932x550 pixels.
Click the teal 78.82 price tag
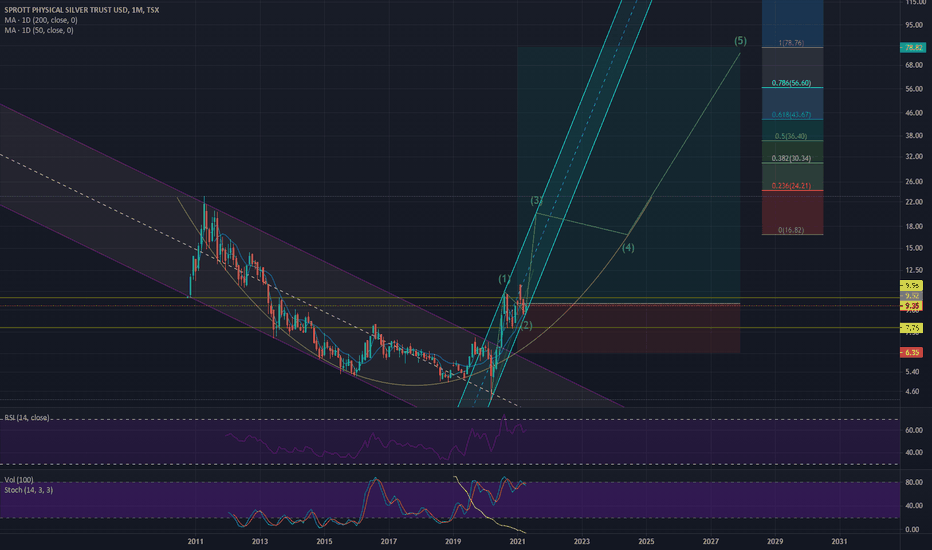point(911,48)
